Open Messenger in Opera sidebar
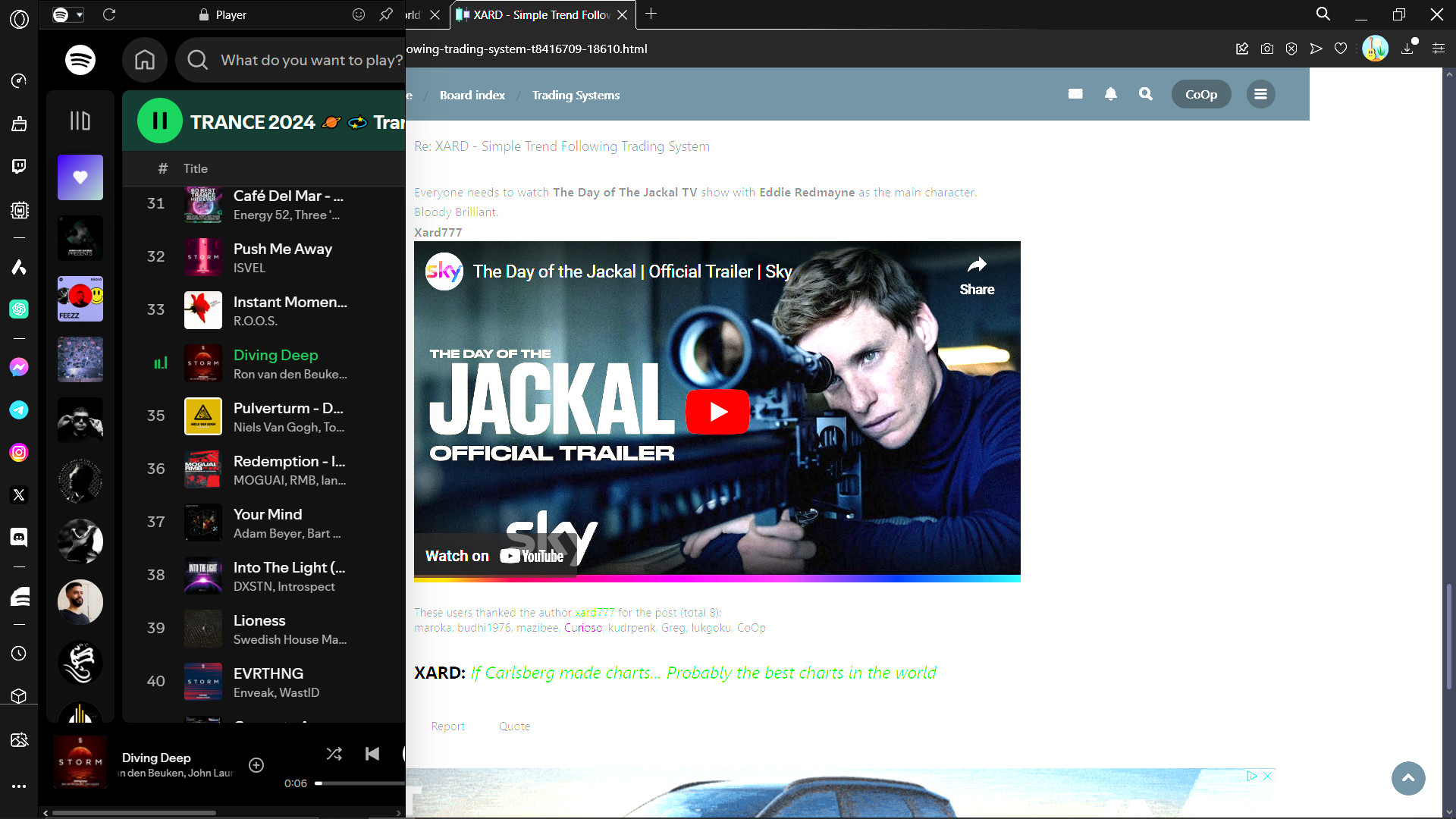Image resolution: width=1456 pixels, height=819 pixels. coord(19,367)
